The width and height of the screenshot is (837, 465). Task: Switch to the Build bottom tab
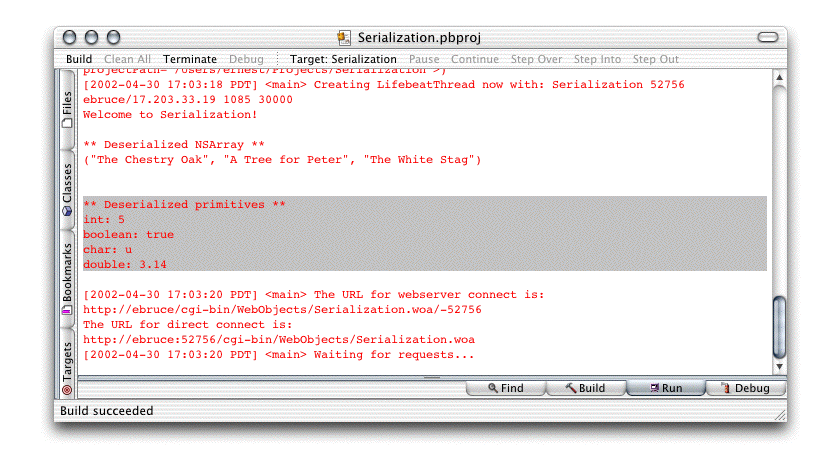[586, 388]
